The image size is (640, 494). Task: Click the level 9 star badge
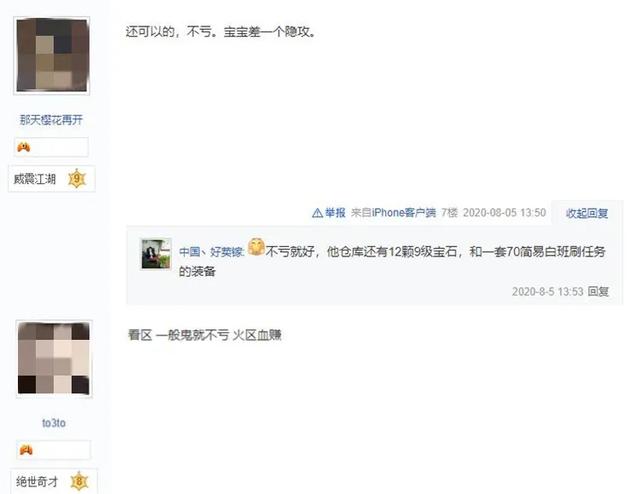(77, 178)
